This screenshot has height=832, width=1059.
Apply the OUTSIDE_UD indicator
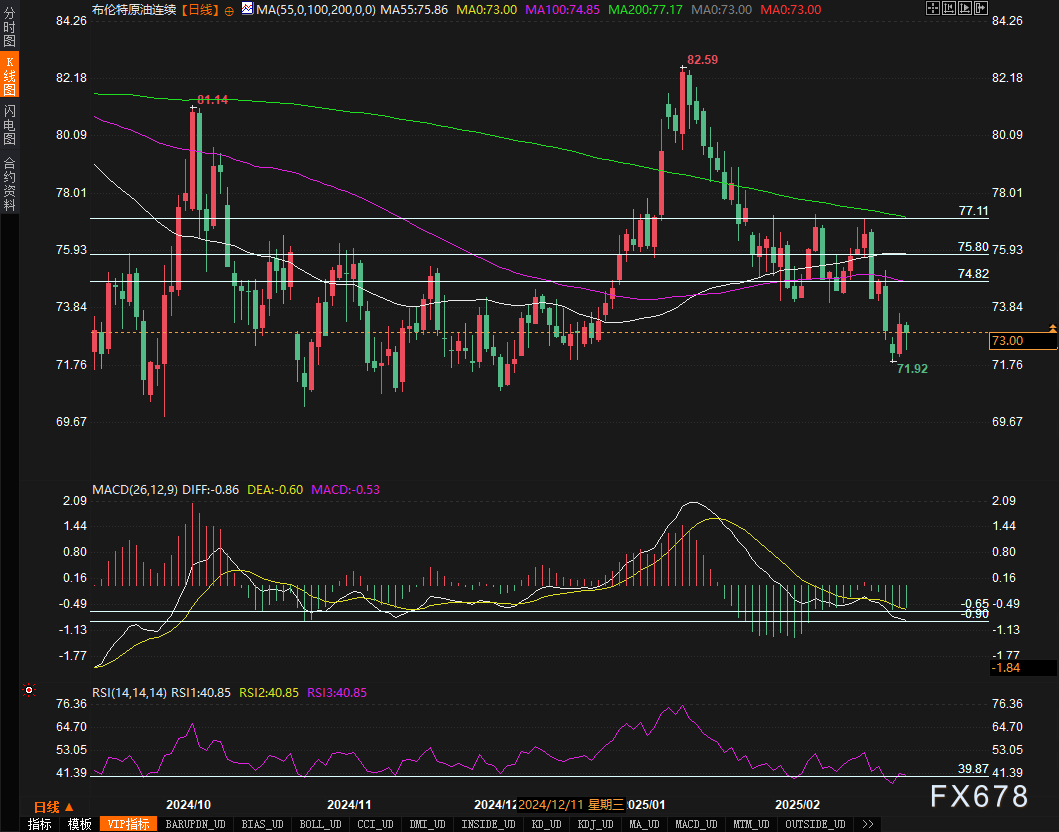815,824
